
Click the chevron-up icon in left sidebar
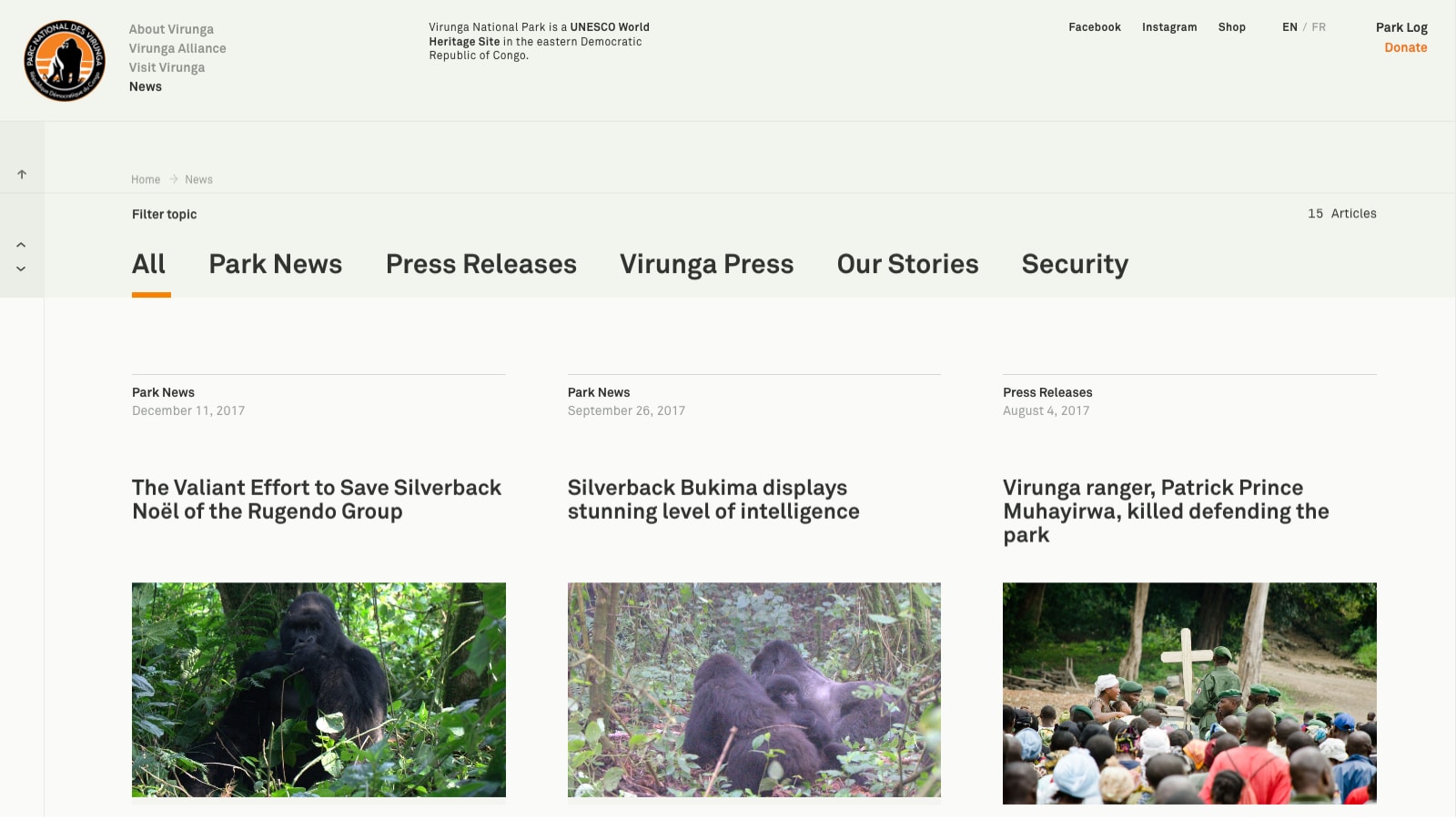[x=21, y=245]
